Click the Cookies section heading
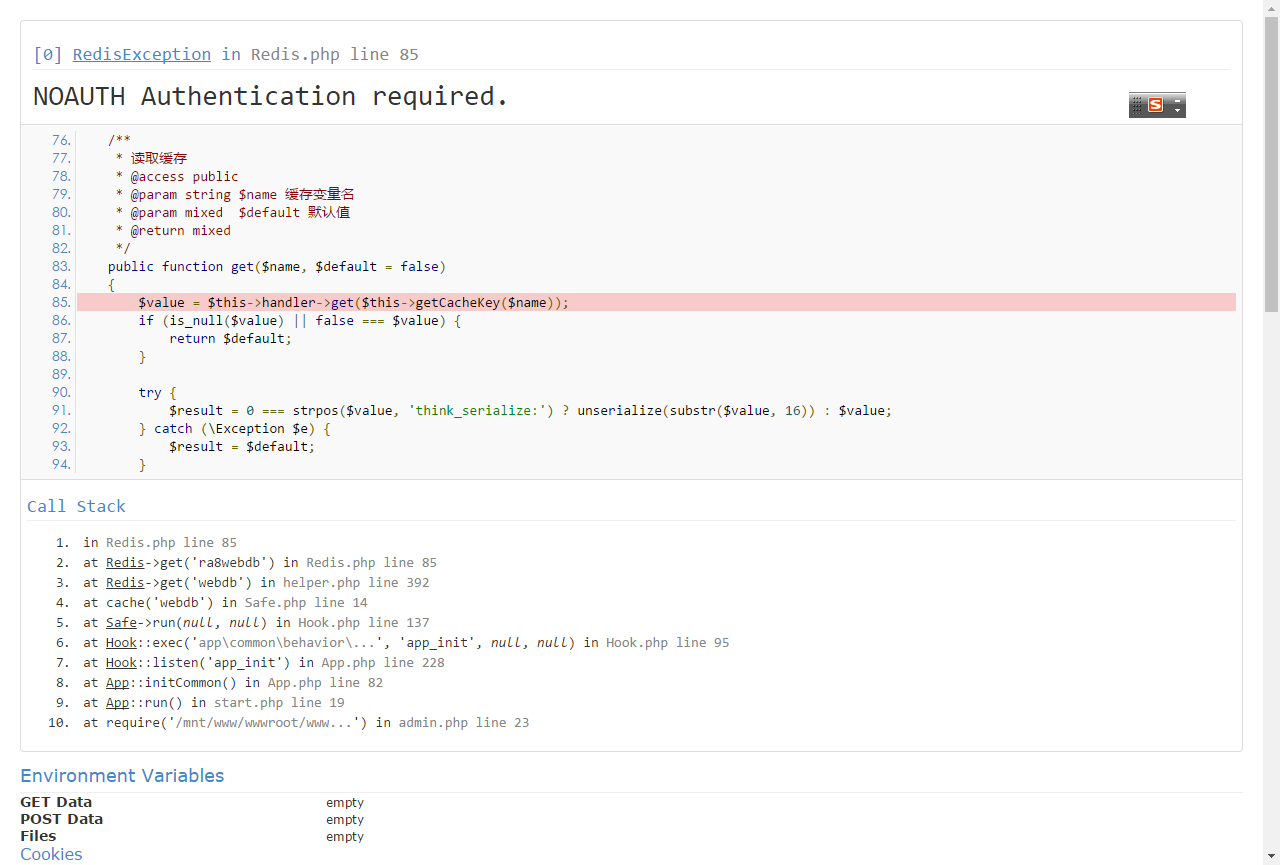The height and width of the screenshot is (865, 1280). [x=51, y=854]
